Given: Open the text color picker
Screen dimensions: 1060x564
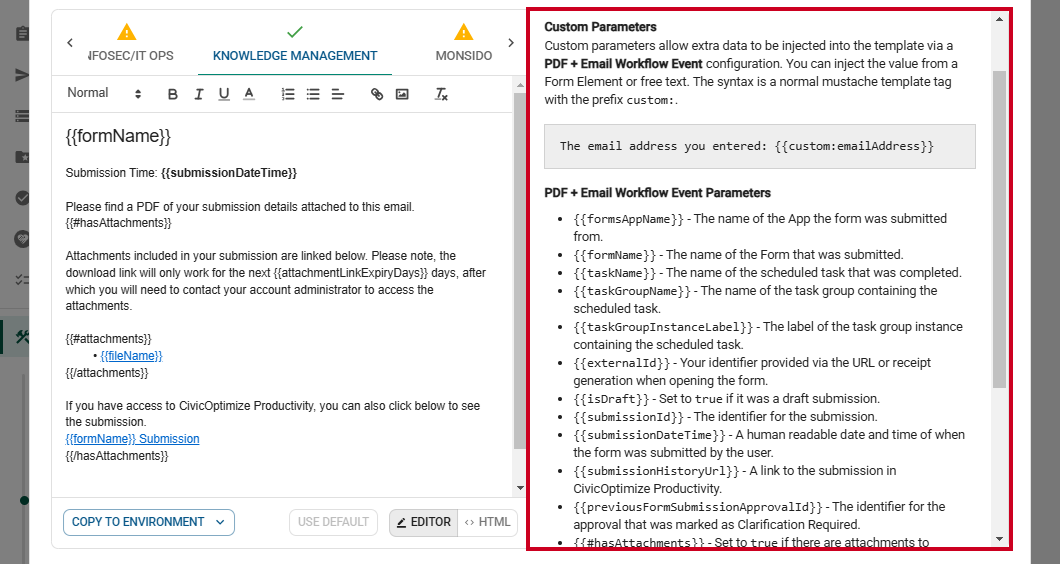Looking at the screenshot, I should [x=249, y=95].
